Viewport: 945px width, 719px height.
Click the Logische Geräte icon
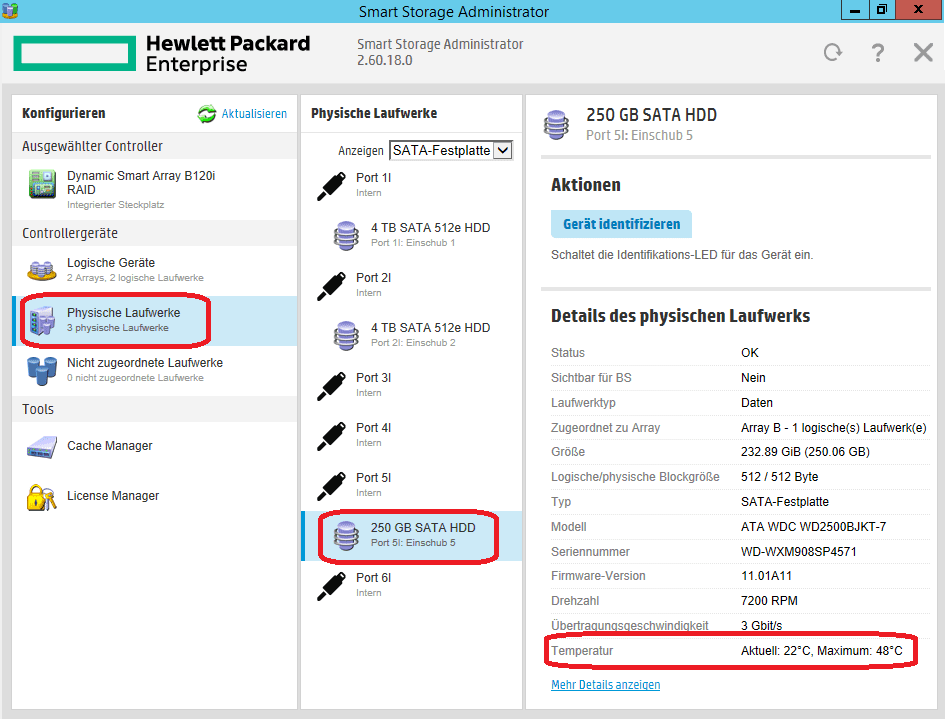click(x=42, y=271)
